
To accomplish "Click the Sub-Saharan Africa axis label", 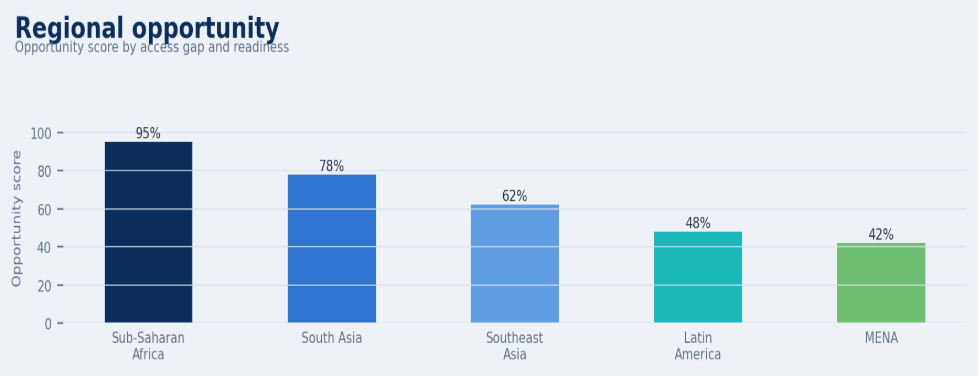I will (x=148, y=346).
